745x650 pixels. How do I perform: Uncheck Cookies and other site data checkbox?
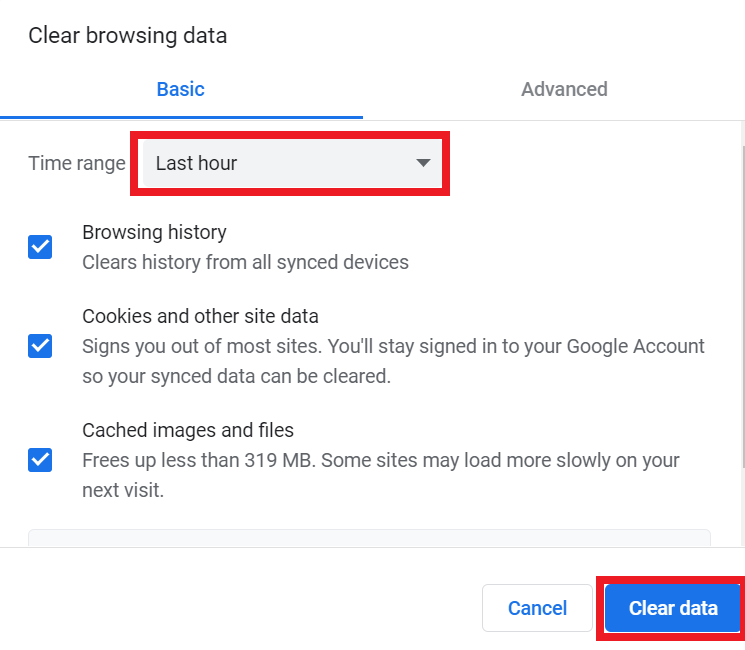[x=40, y=346]
